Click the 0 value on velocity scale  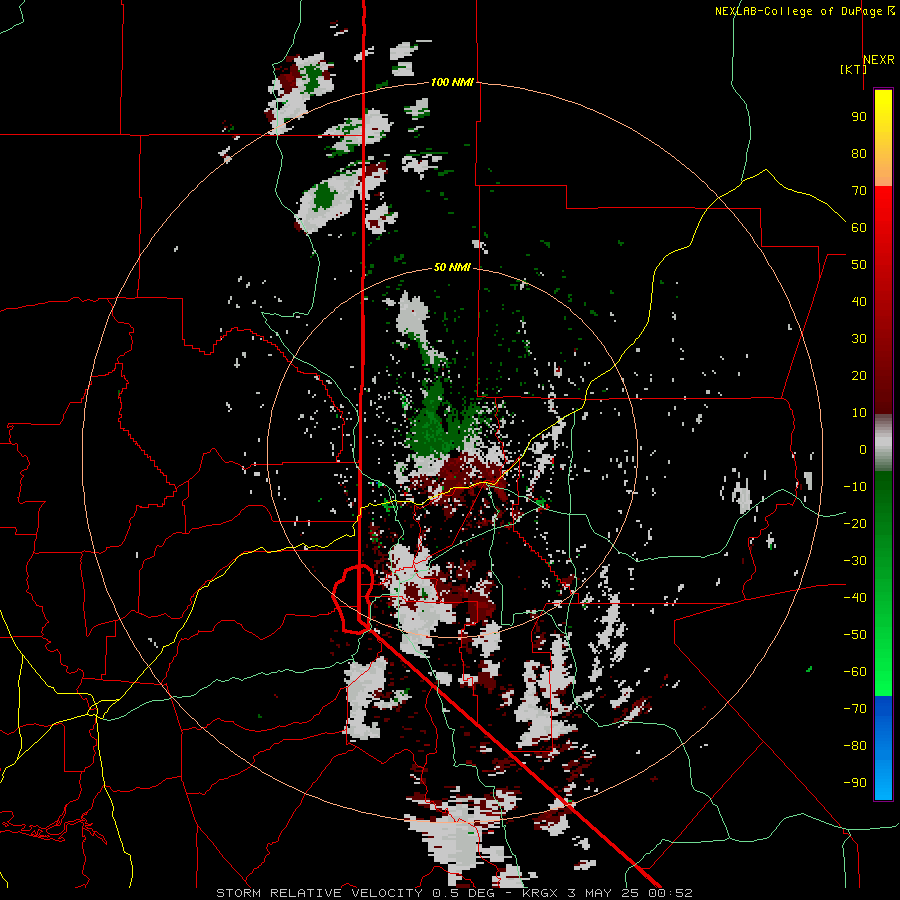click(863, 449)
